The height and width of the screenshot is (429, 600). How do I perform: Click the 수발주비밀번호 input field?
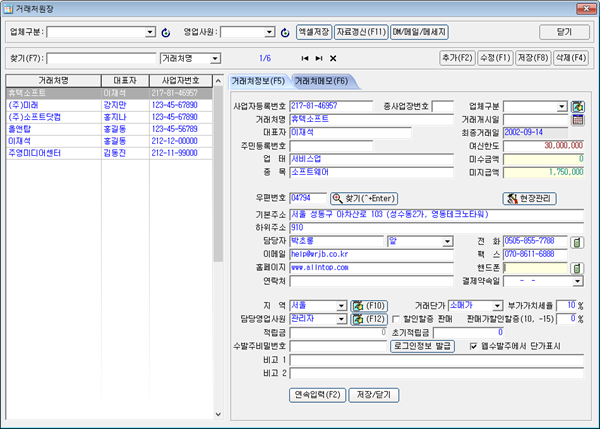coord(339,346)
